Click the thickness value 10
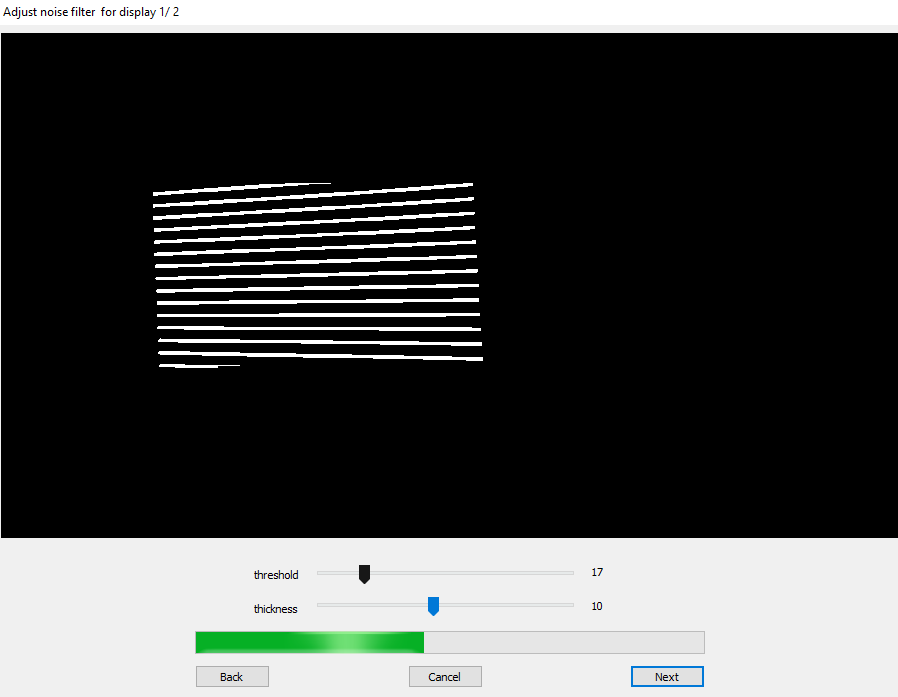The height and width of the screenshot is (697, 898). click(x=597, y=606)
